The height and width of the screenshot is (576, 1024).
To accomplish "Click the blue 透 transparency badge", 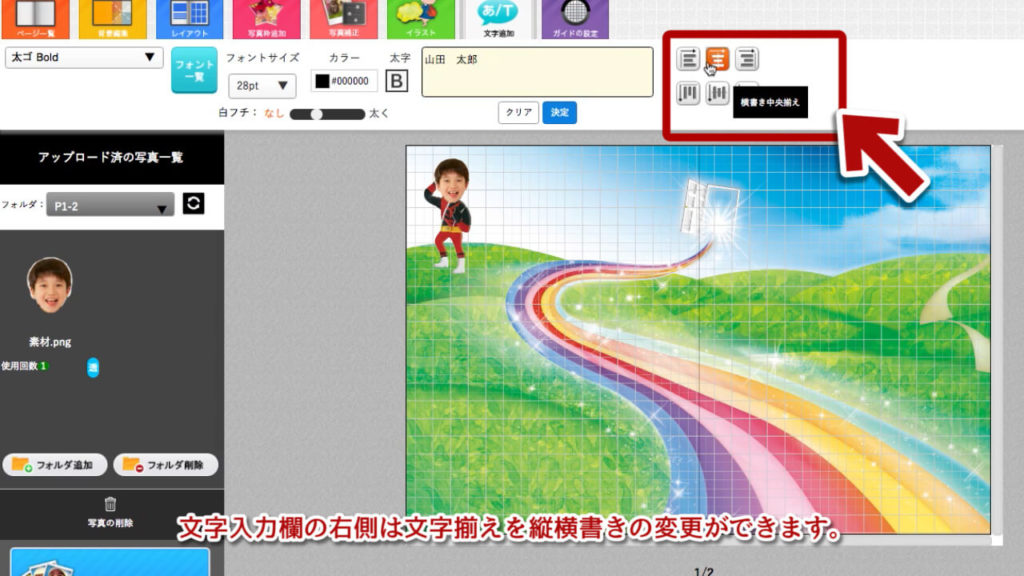I will (93, 368).
